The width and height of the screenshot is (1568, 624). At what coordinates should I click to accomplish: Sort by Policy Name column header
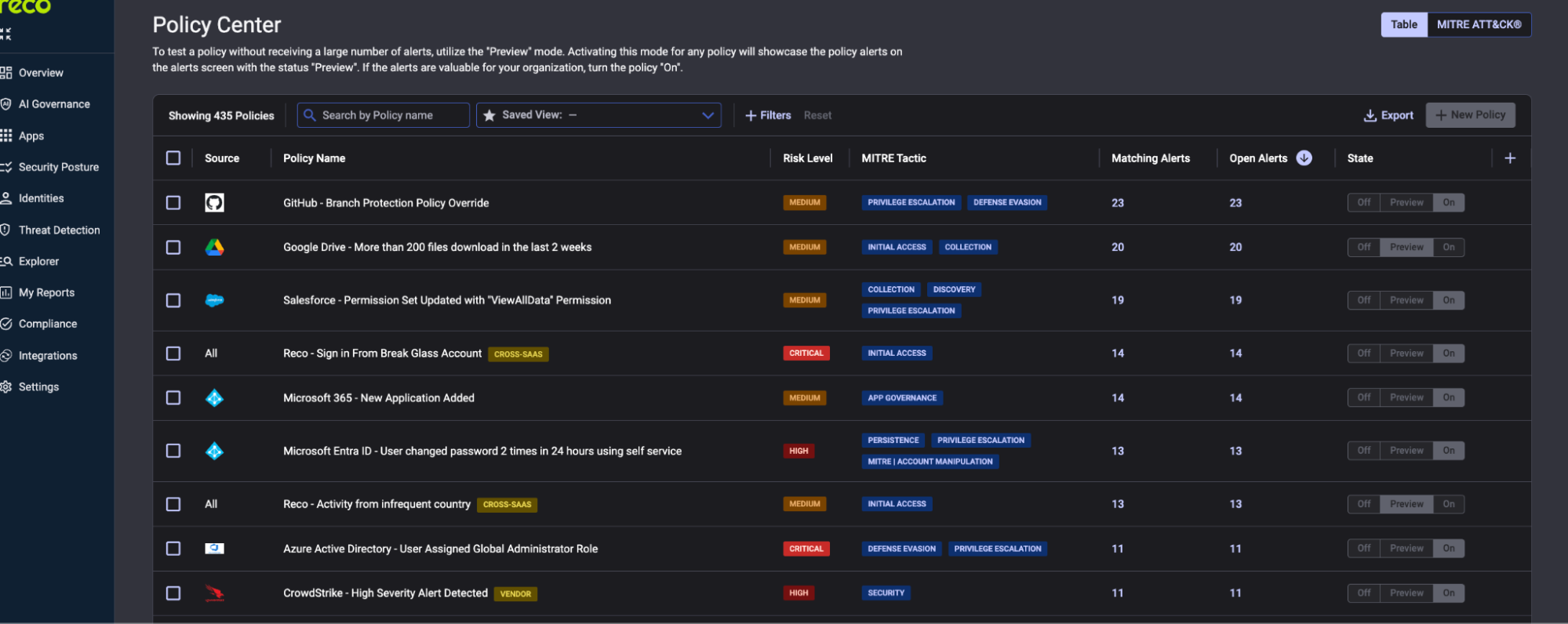(314, 158)
